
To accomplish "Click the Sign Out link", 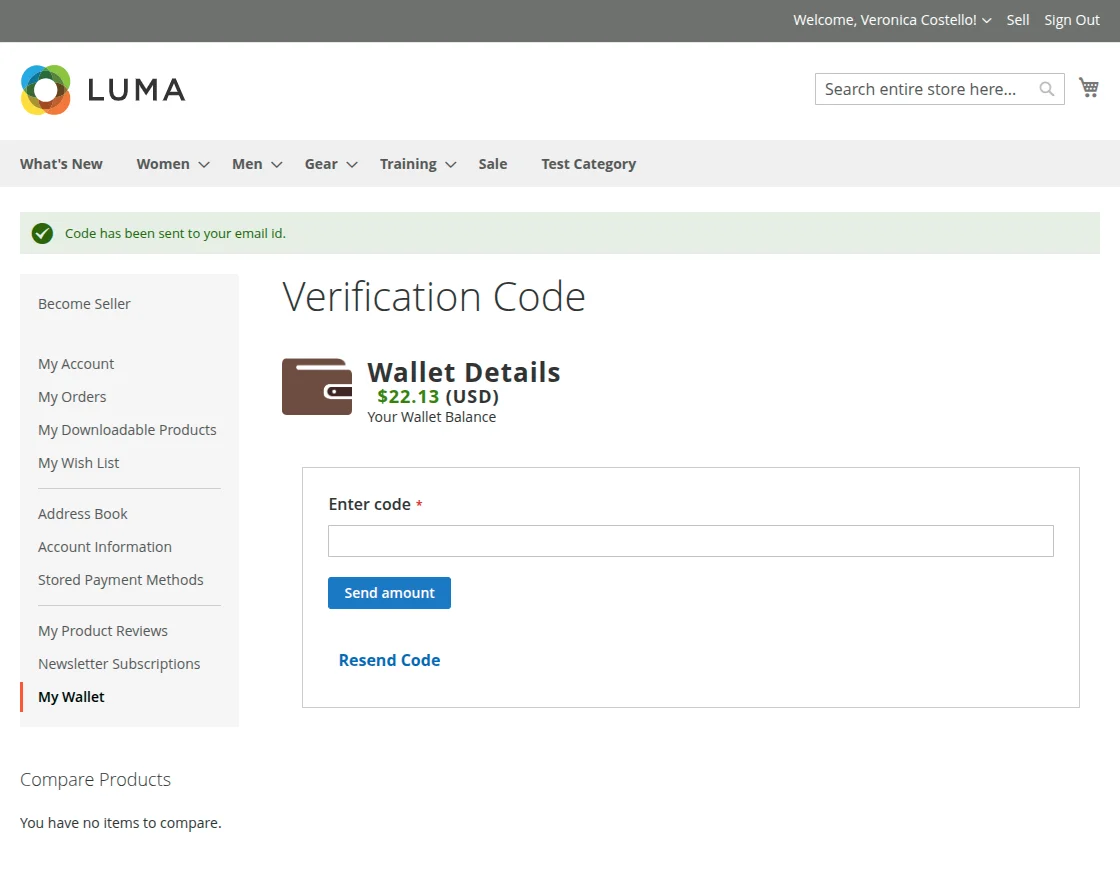I will [1071, 20].
